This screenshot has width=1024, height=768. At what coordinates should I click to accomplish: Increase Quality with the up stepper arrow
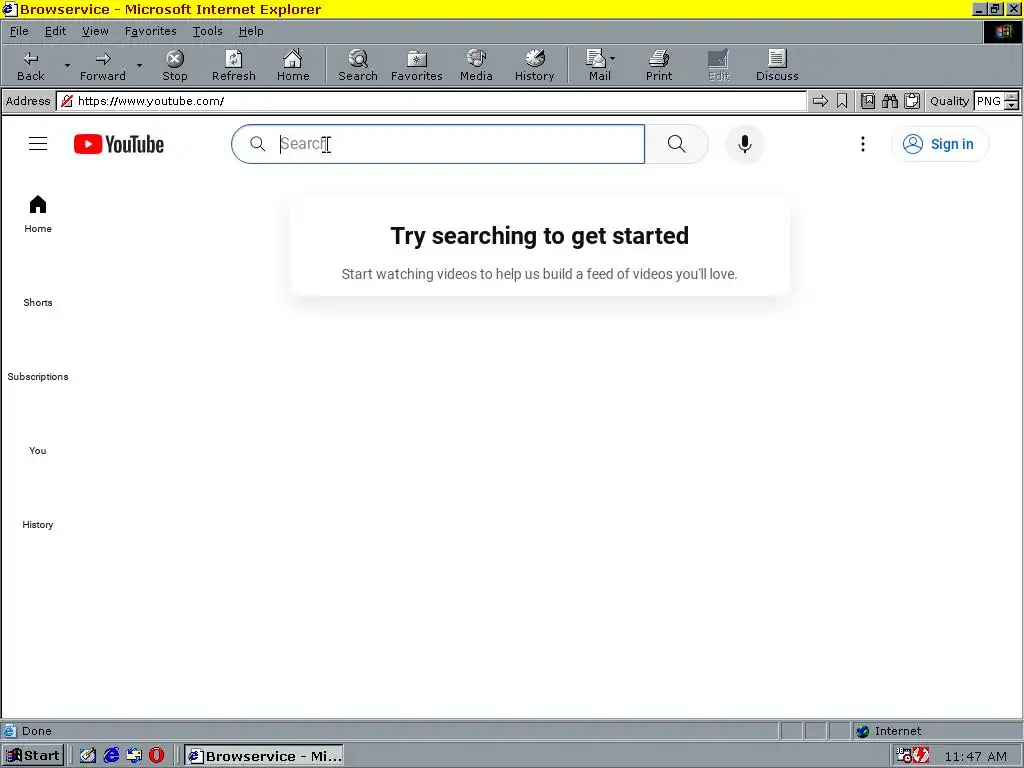[x=1012, y=97]
